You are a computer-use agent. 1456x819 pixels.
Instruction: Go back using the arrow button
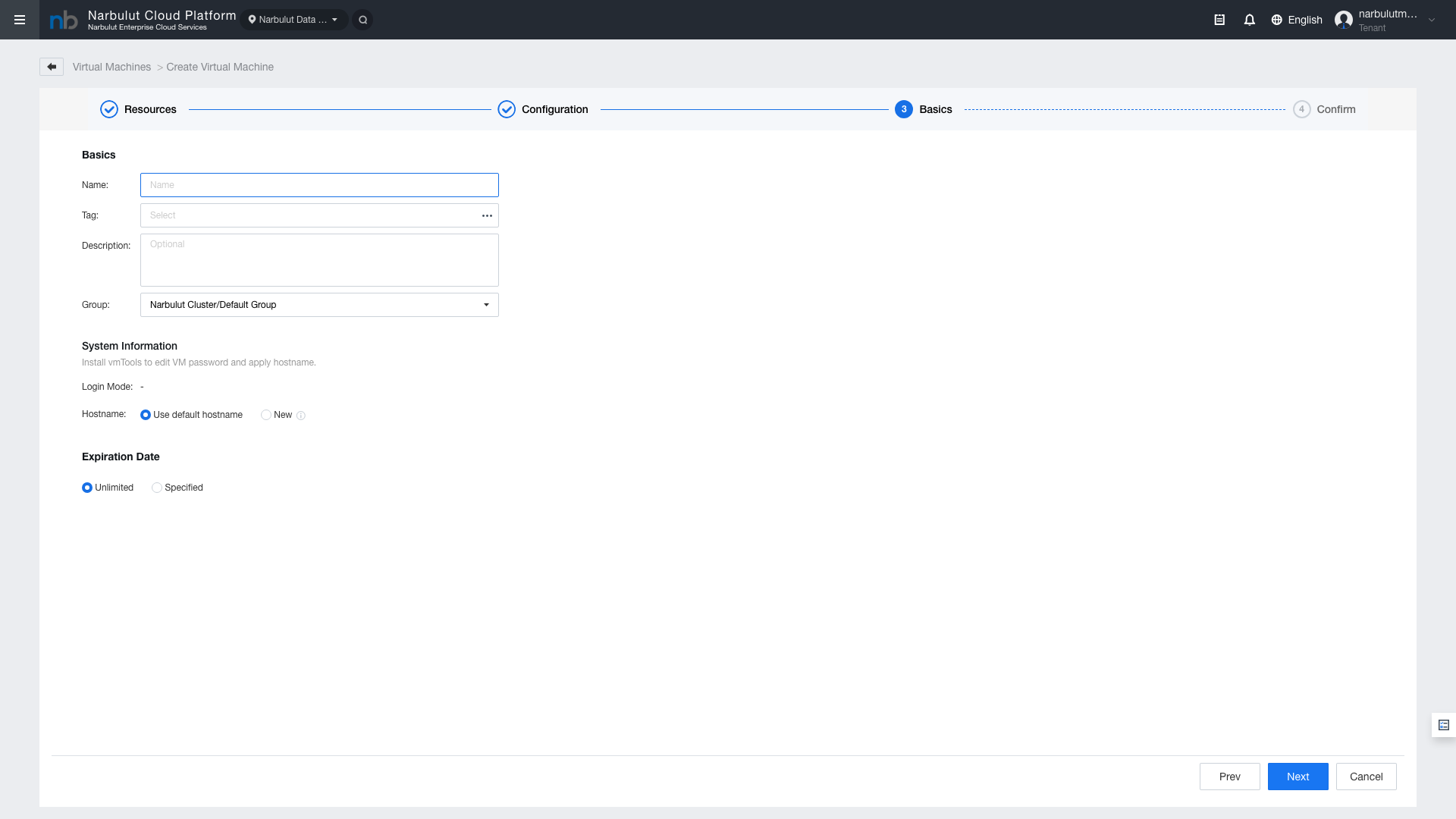(x=52, y=67)
